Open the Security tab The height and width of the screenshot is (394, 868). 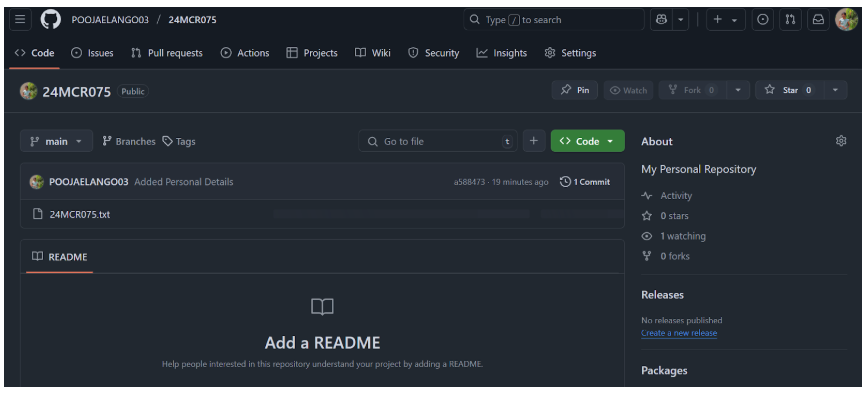point(433,53)
